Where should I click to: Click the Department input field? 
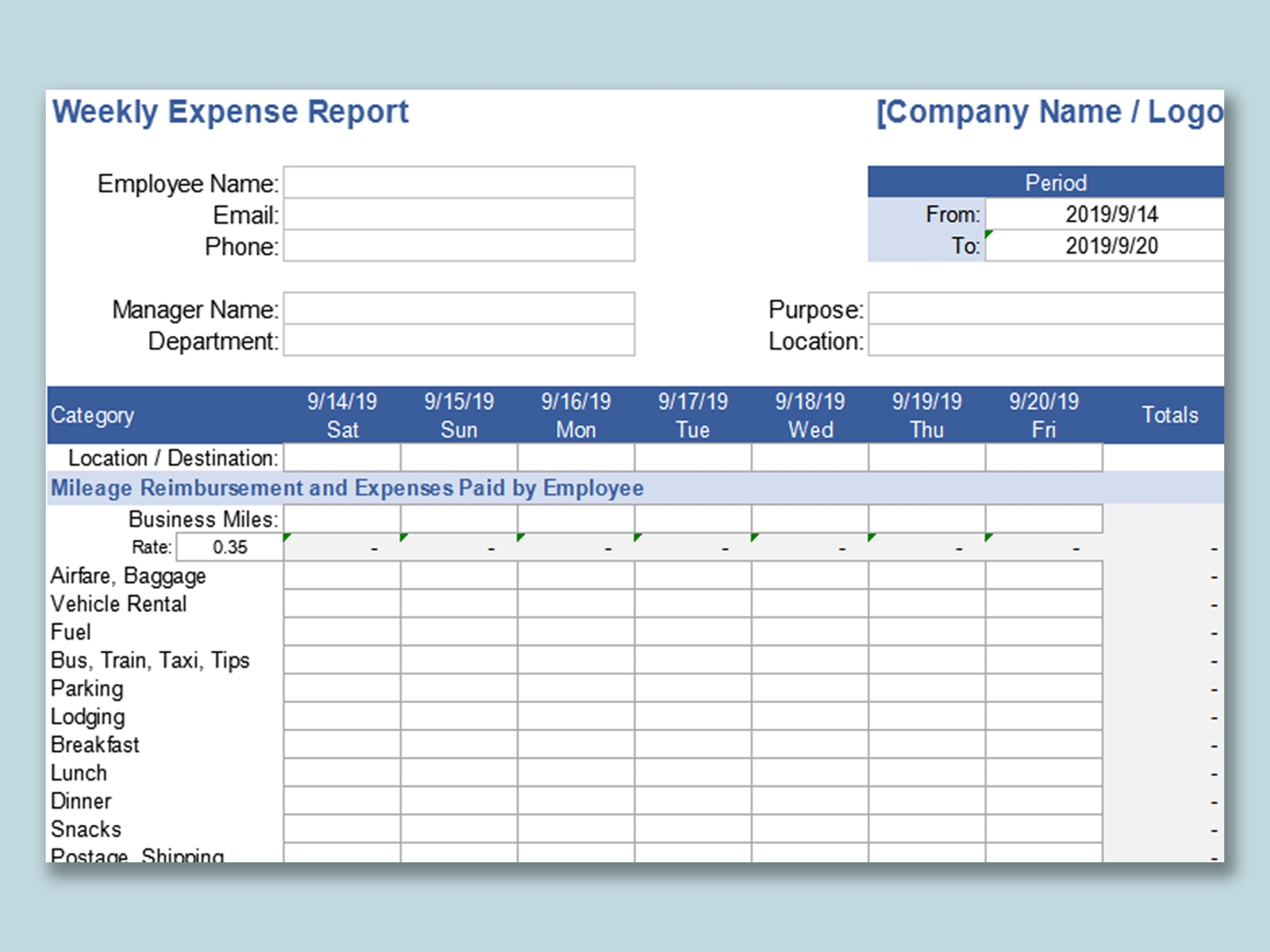pyautogui.click(x=459, y=340)
